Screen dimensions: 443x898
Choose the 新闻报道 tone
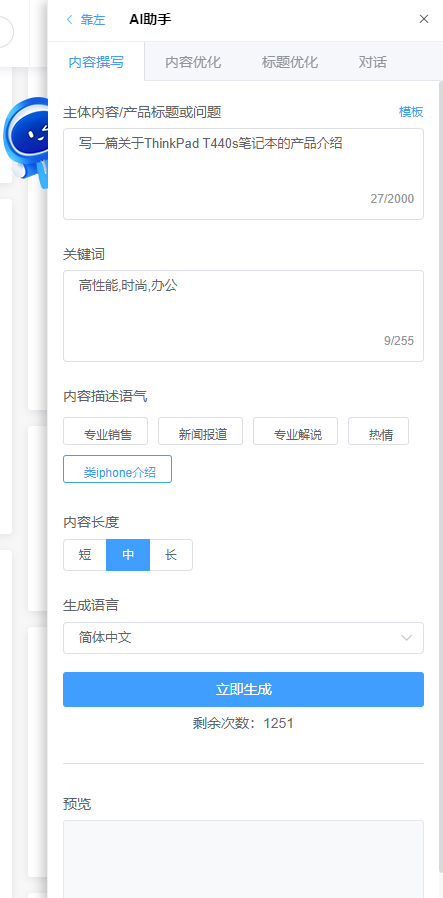200,431
